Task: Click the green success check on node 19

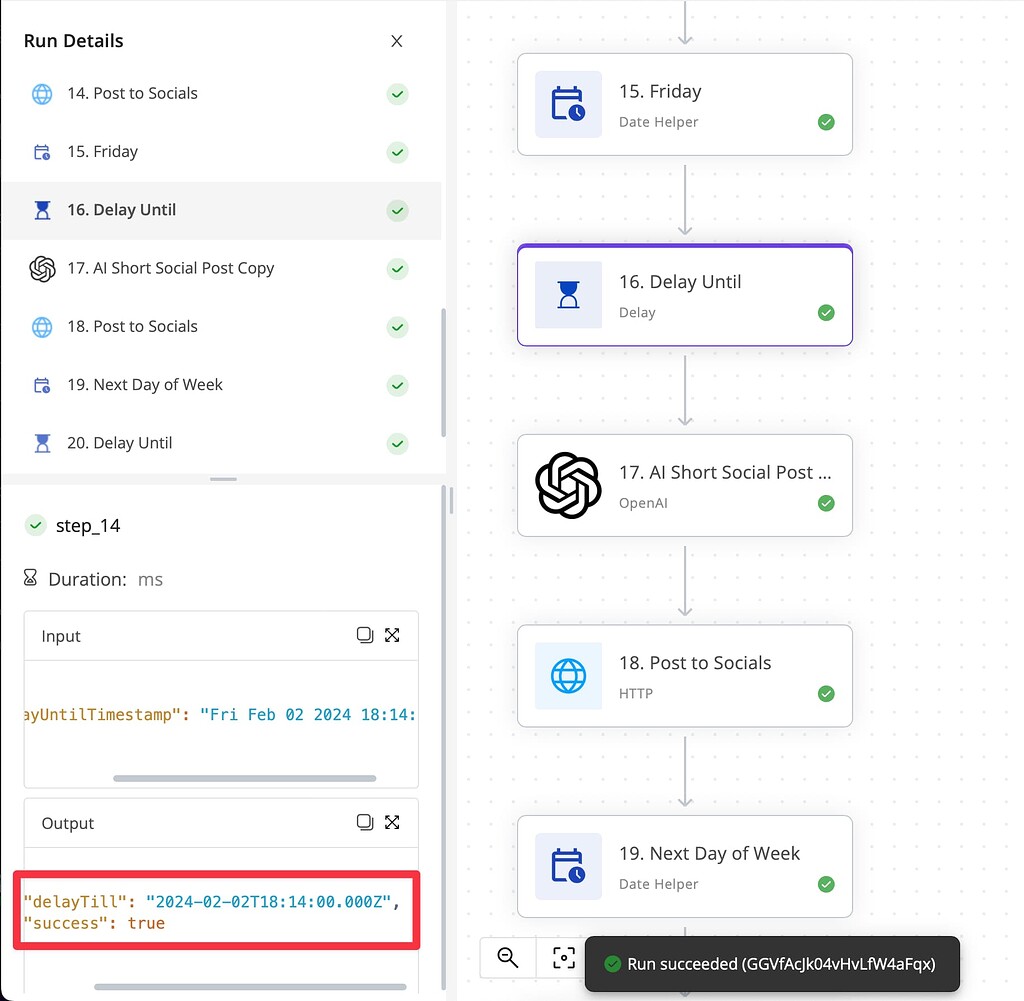Action: (x=826, y=884)
